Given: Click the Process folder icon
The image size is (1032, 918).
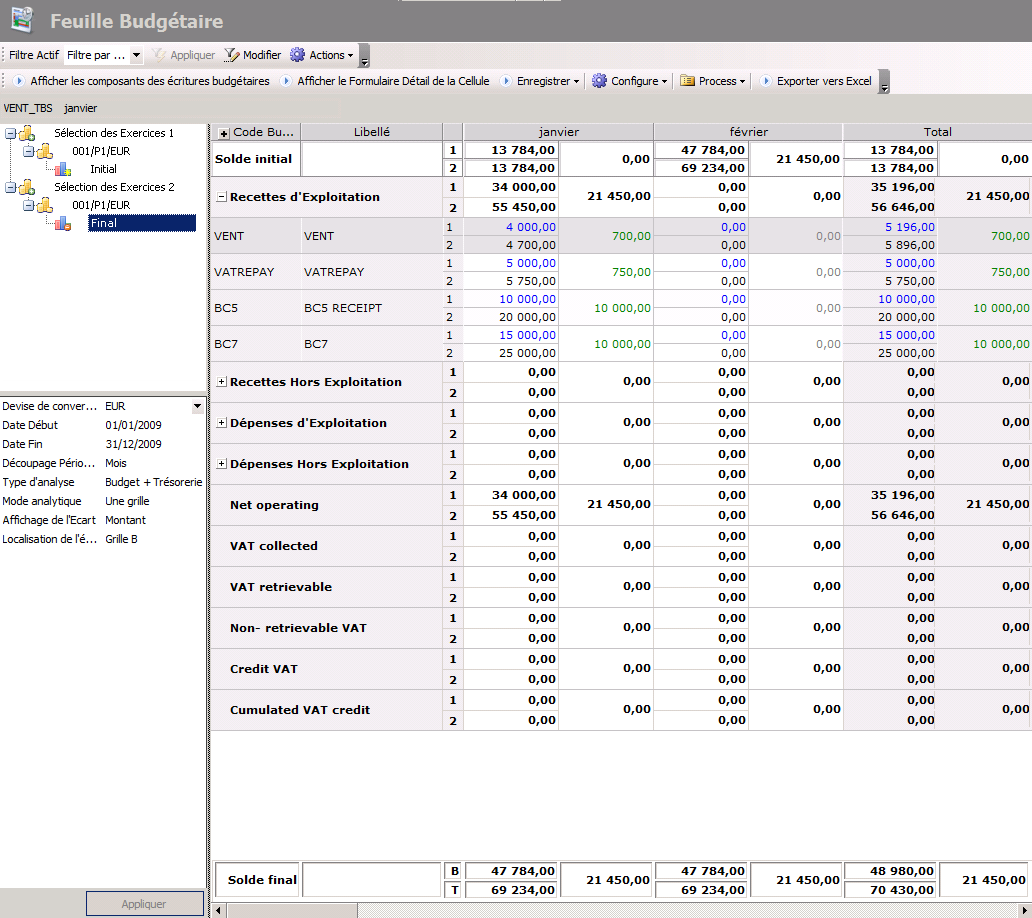Looking at the screenshot, I should click(687, 81).
